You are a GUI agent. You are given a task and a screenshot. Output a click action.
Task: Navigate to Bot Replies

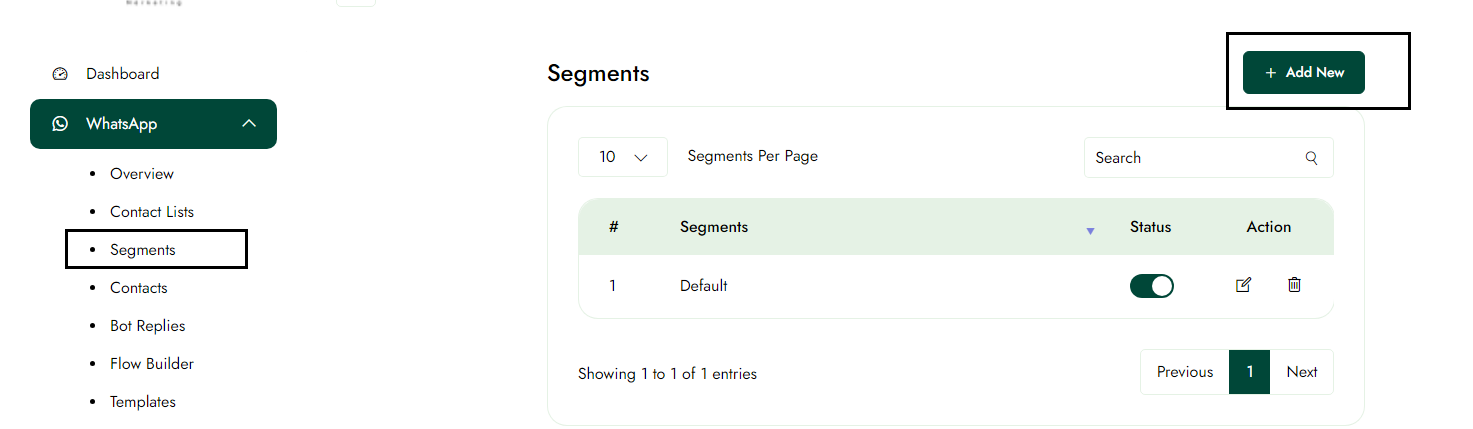[148, 326]
